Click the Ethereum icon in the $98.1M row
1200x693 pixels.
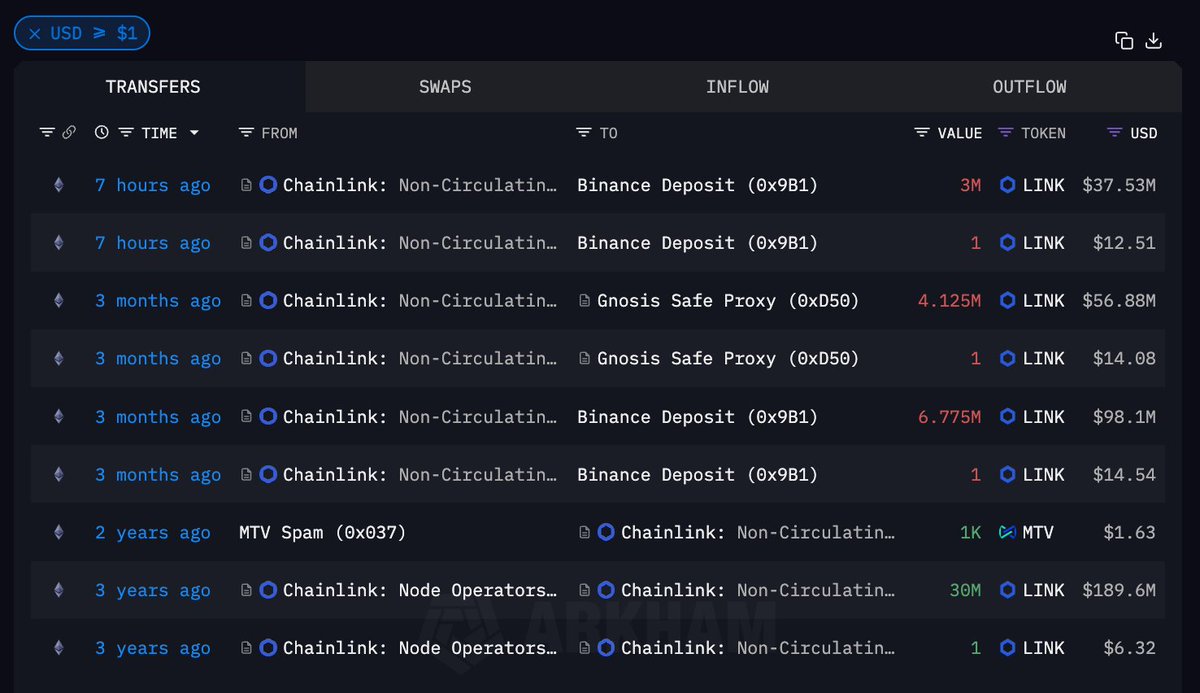point(58,417)
